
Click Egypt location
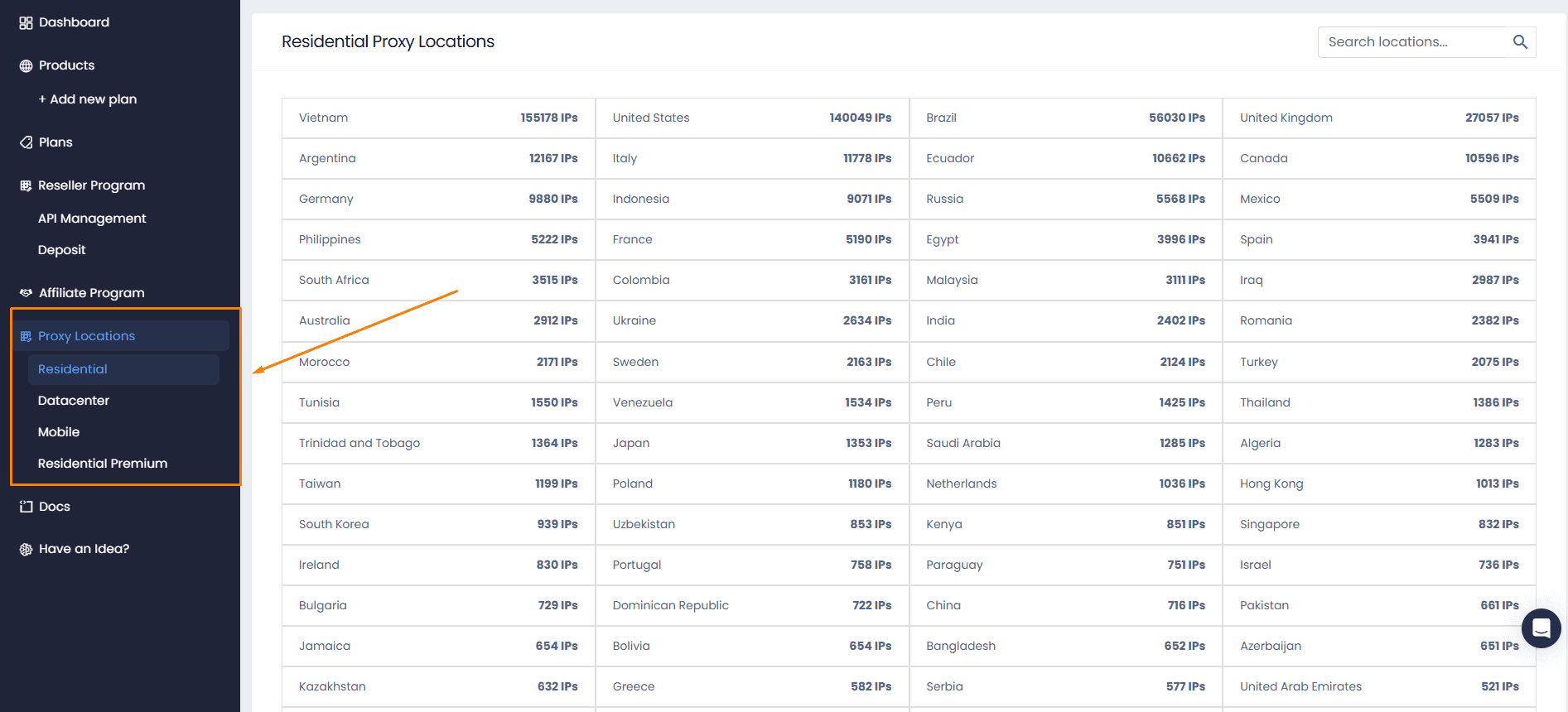(x=1065, y=239)
